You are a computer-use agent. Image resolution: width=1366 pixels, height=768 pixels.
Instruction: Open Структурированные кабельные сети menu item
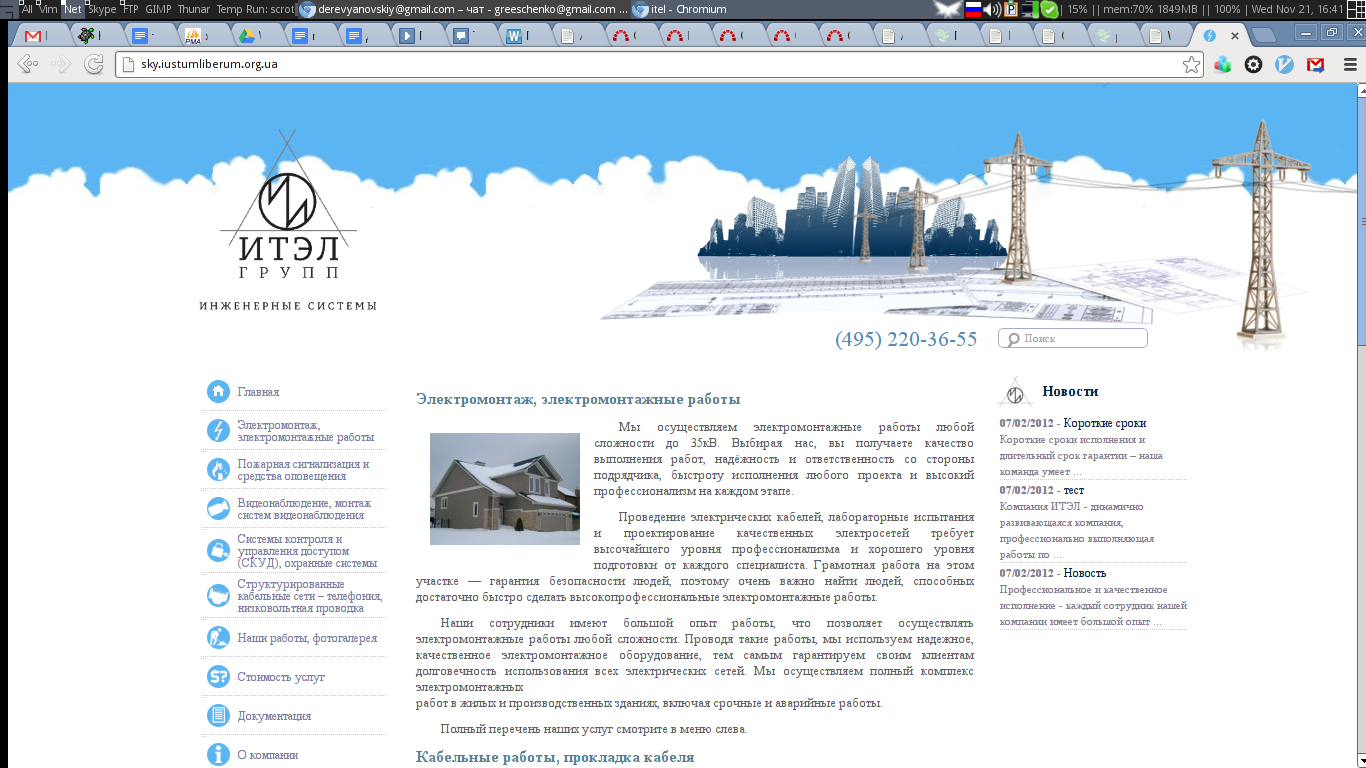coord(310,596)
